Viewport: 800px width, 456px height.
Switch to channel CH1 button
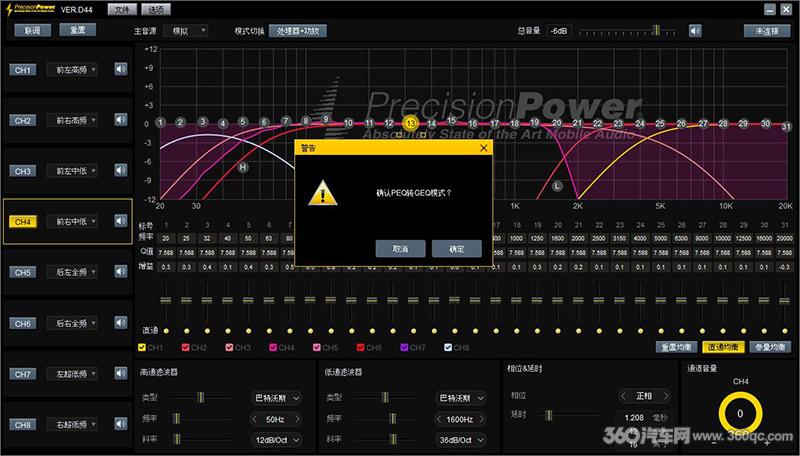(x=23, y=70)
